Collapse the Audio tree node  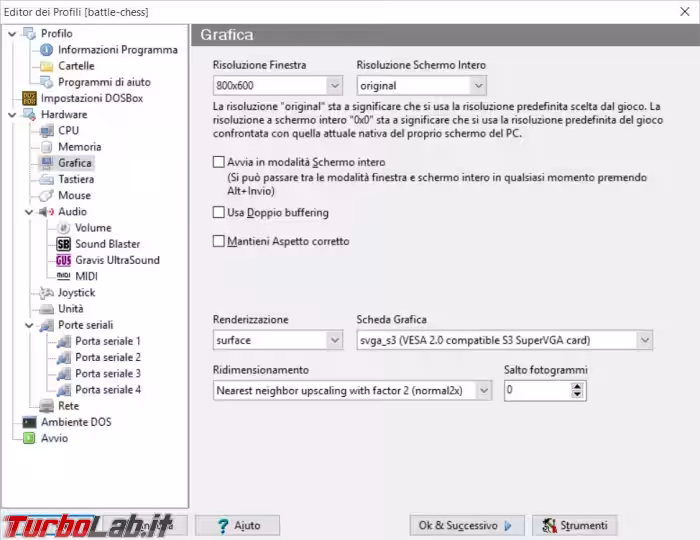tap(29, 212)
